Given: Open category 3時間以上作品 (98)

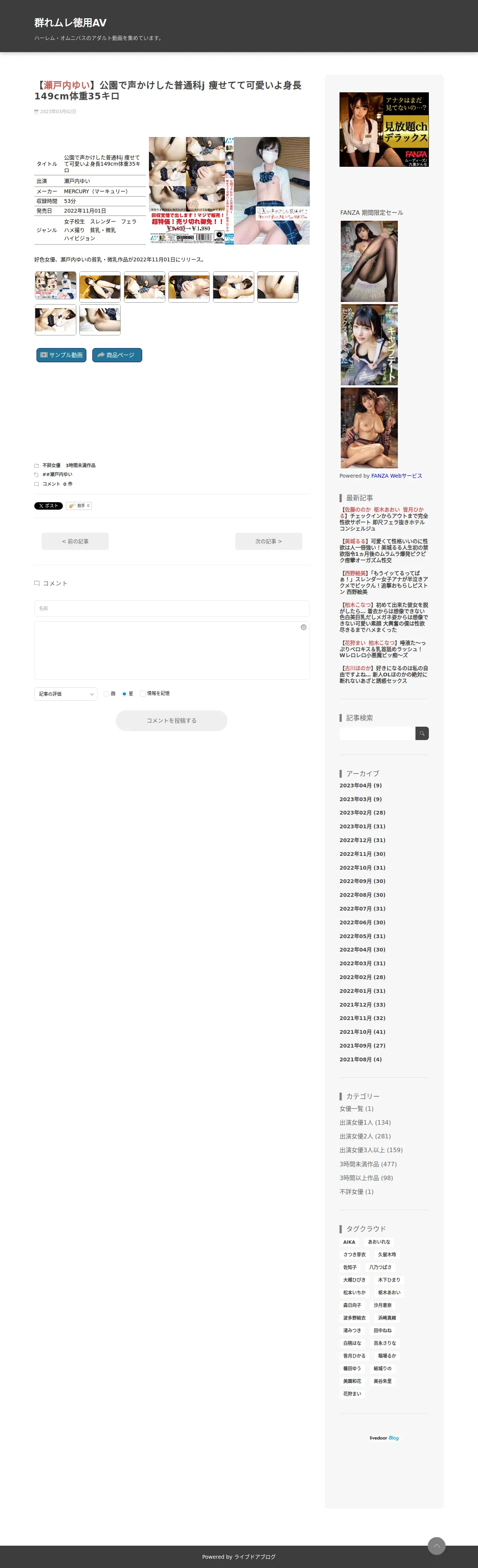Looking at the screenshot, I should [x=366, y=1179].
